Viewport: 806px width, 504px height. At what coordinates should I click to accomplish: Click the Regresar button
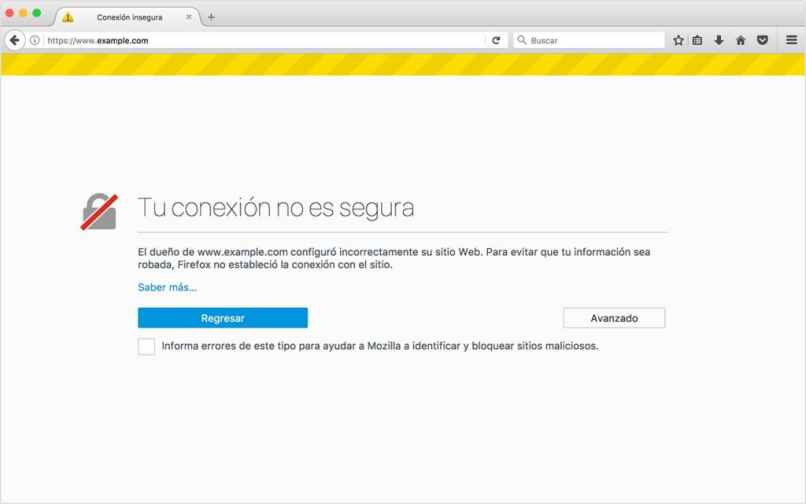pyautogui.click(x=223, y=318)
